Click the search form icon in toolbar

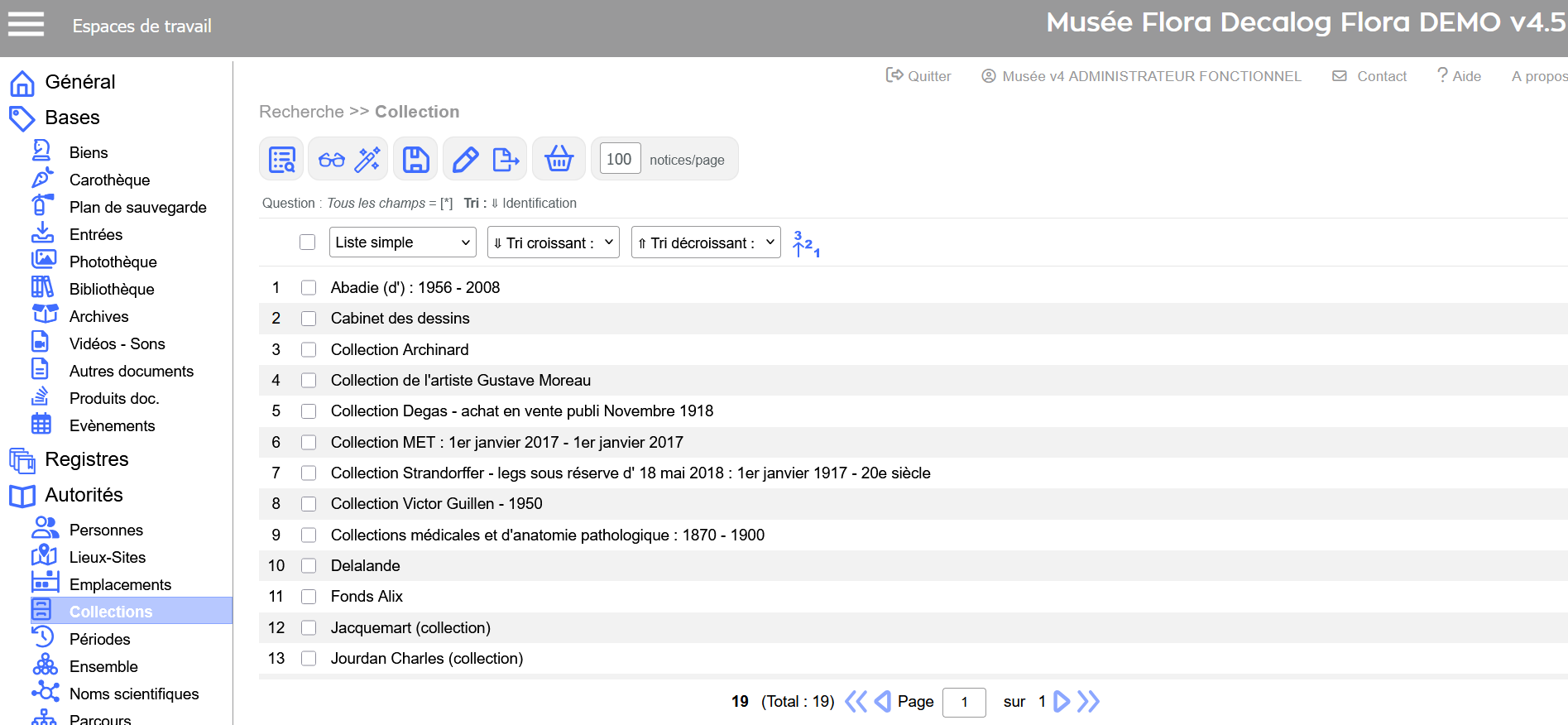(282, 159)
